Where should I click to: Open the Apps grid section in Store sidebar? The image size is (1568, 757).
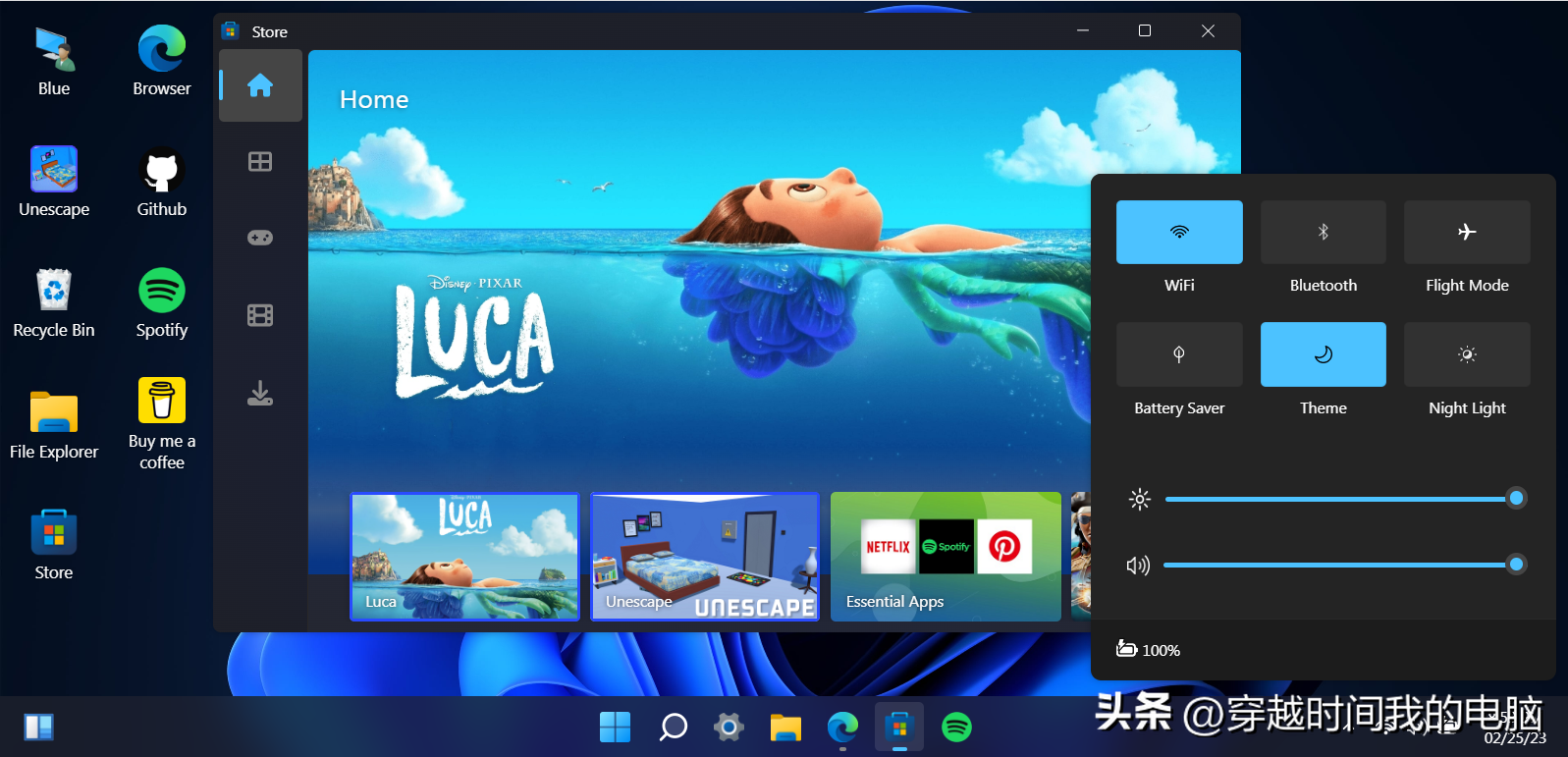pos(260,161)
